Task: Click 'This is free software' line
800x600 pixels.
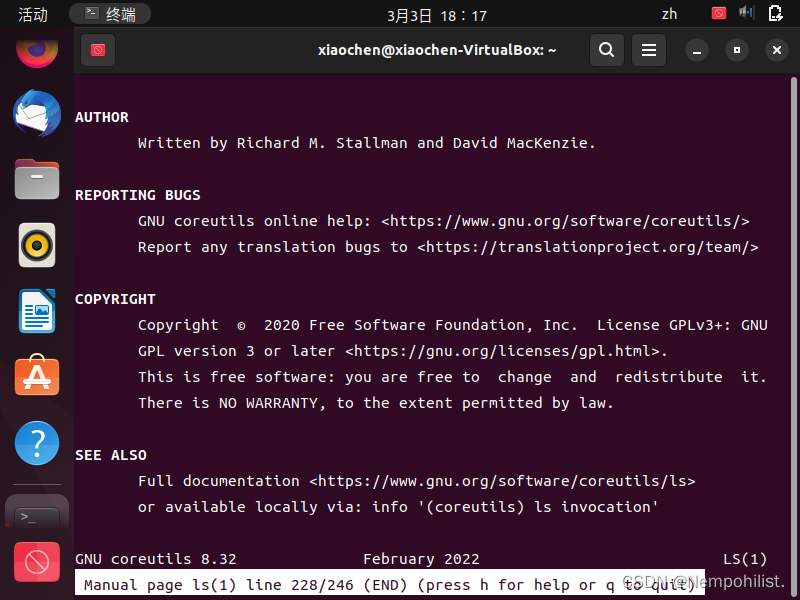Action: (x=453, y=377)
